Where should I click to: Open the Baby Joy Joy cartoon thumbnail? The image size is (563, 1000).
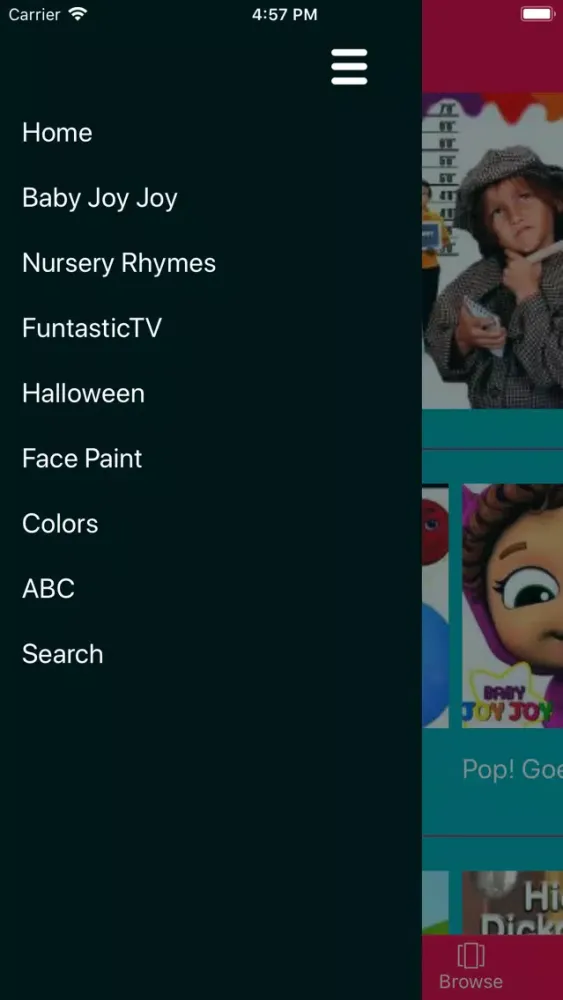513,606
